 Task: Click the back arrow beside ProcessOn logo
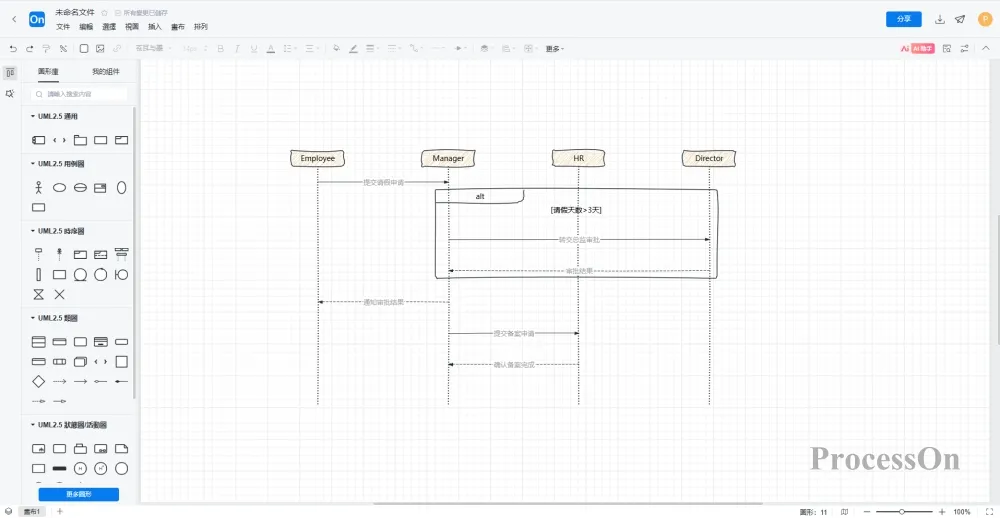[13, 19]
